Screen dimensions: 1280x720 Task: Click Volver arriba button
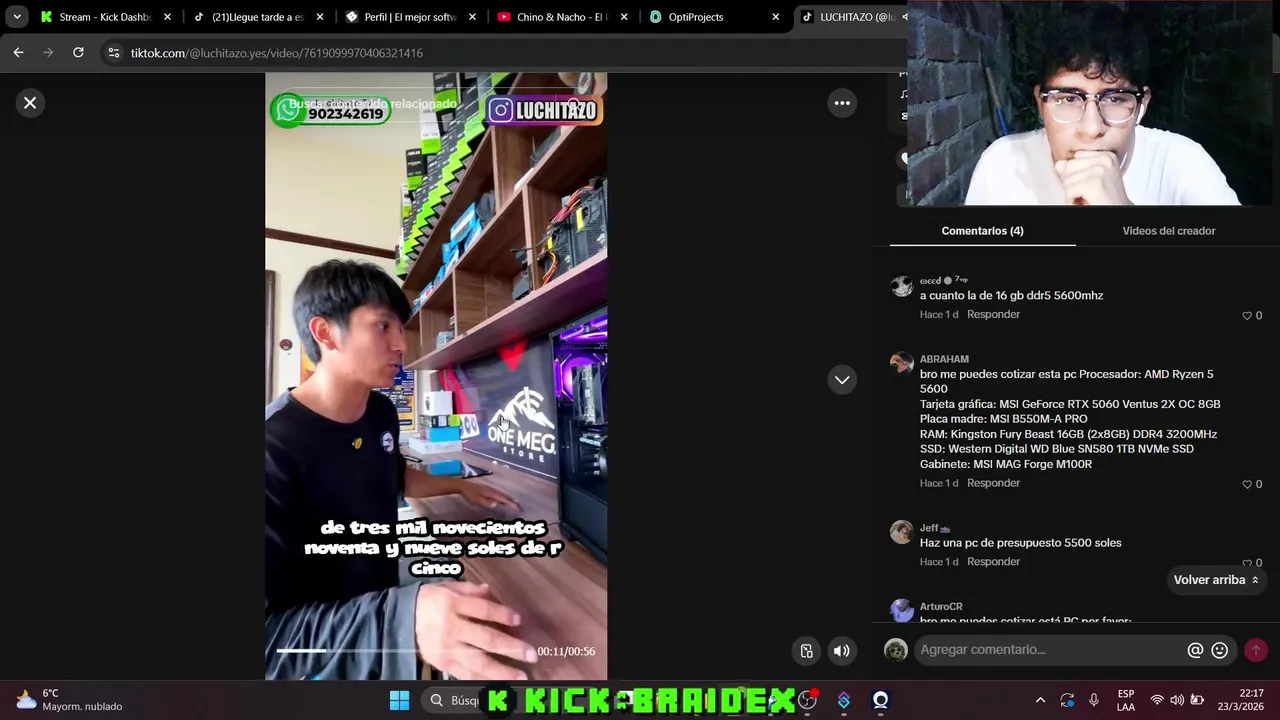tap(1216, 580)
